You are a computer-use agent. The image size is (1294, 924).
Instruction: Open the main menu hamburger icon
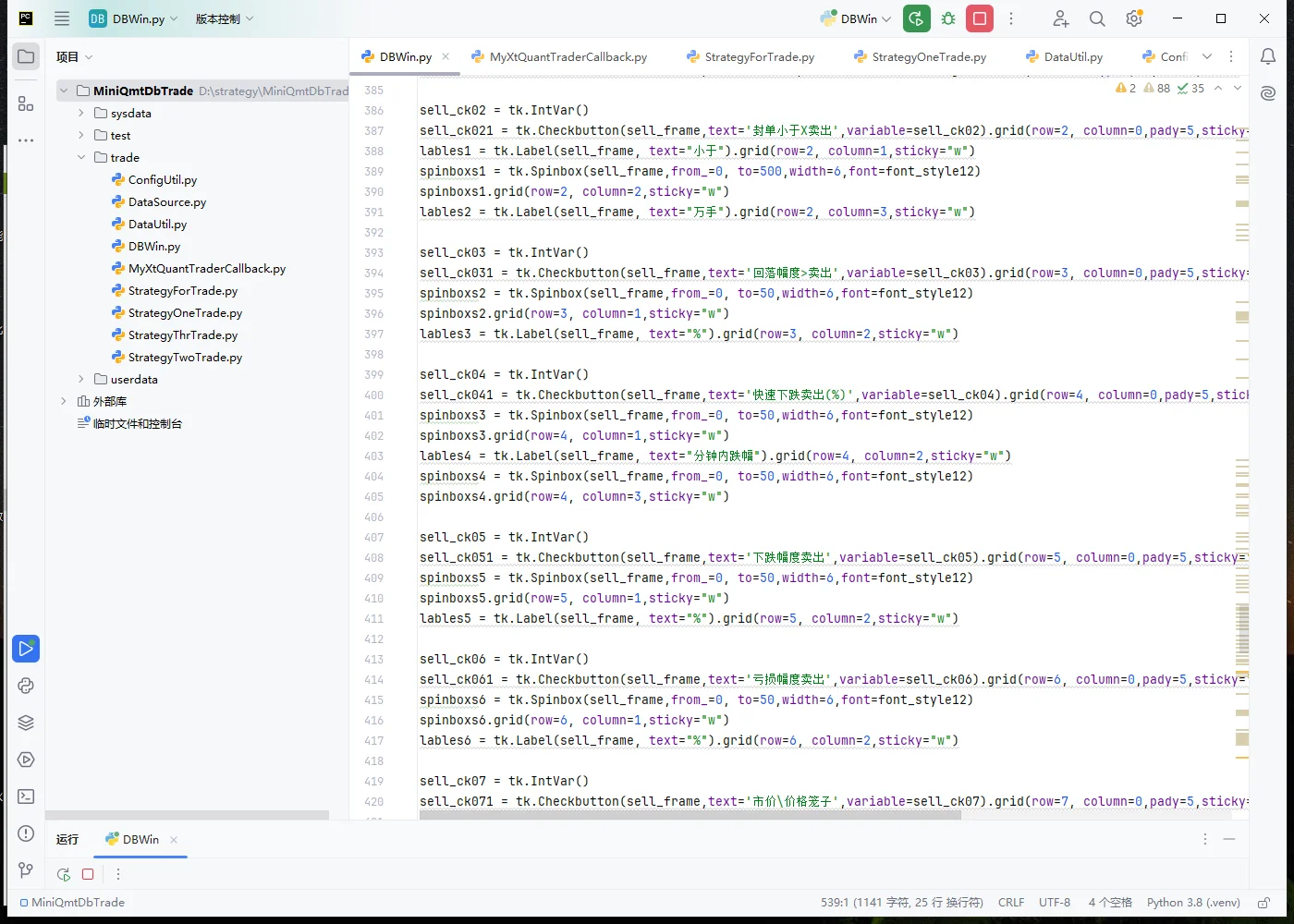pyautogui.click(x=62, y=18)
